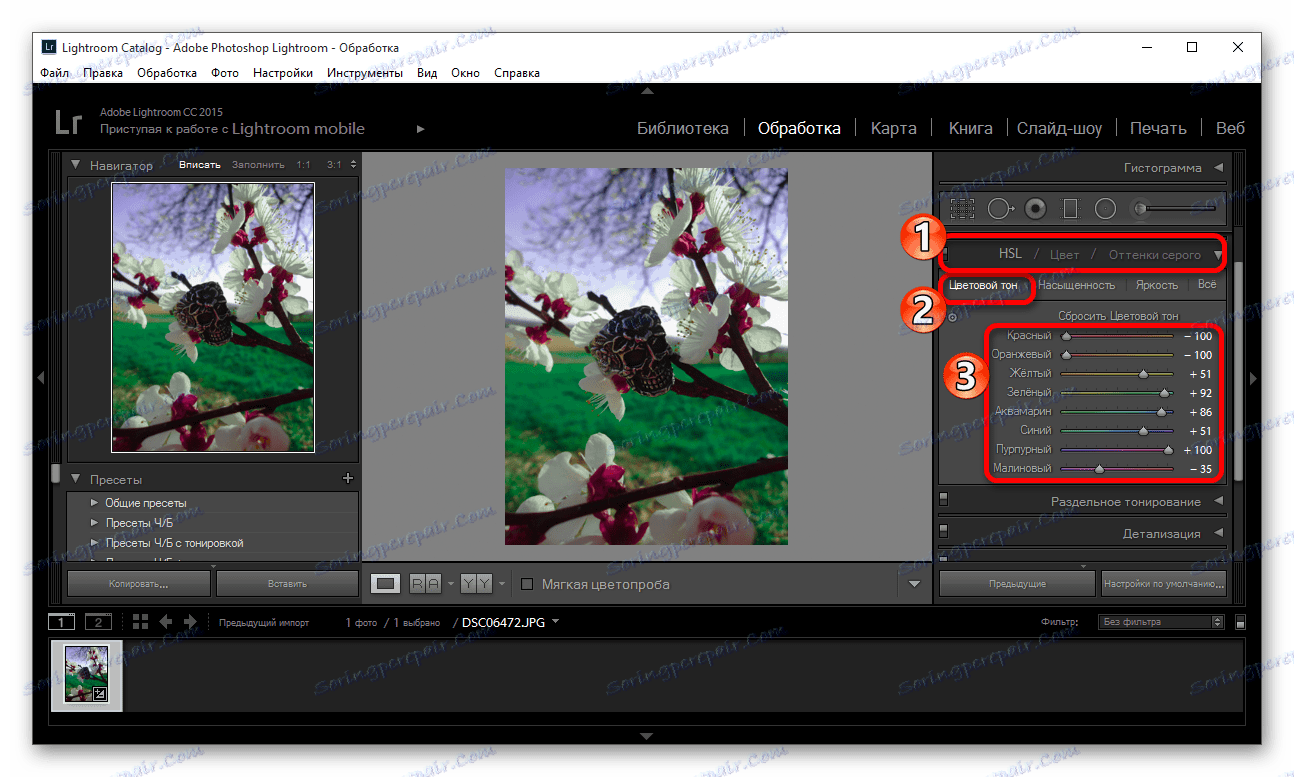Open the Насыщенность HSL tab
This screenshot has width=1294, height=777.
point(1076,285)
